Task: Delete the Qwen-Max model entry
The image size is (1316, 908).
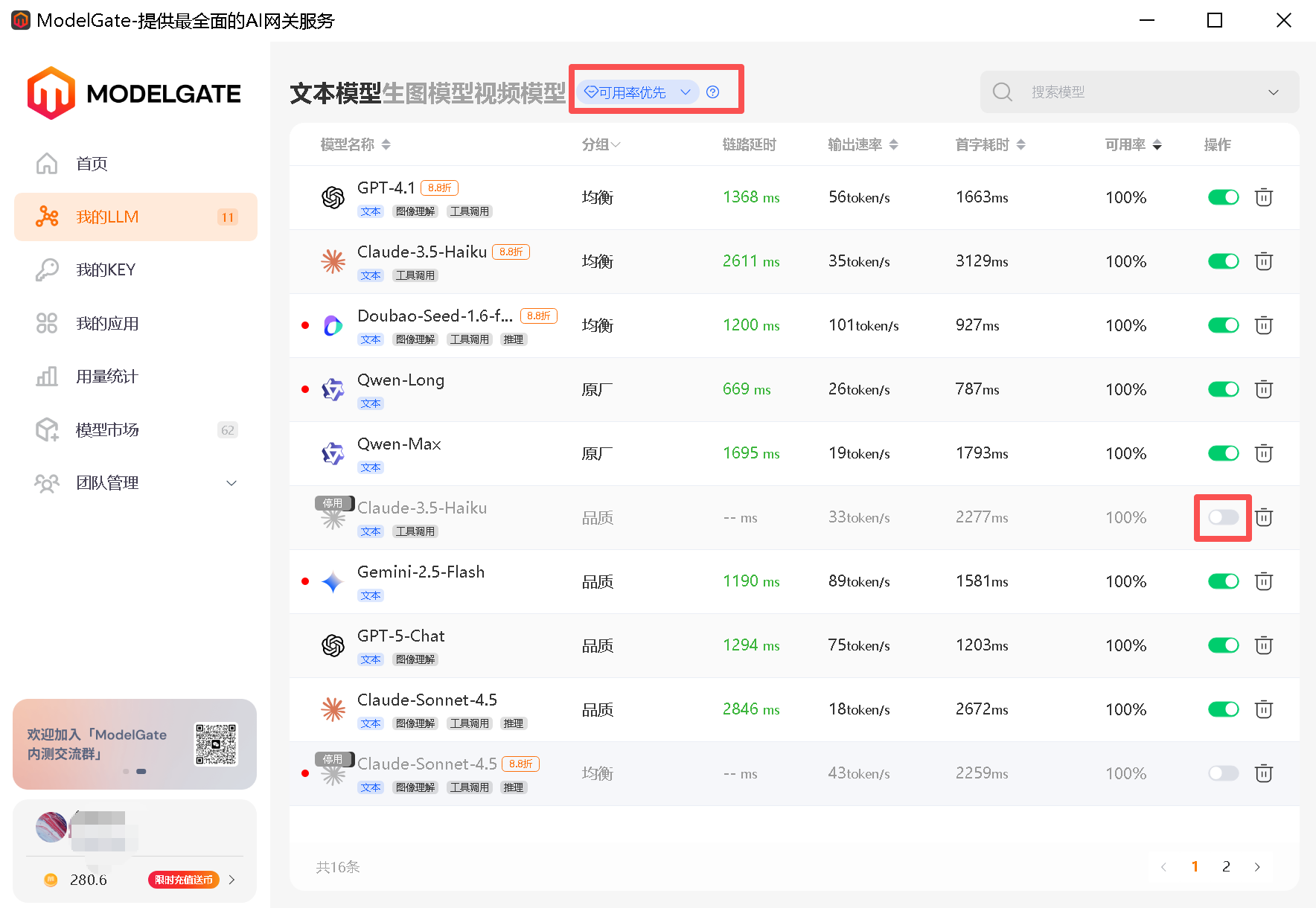Action: click(1263, 453)
